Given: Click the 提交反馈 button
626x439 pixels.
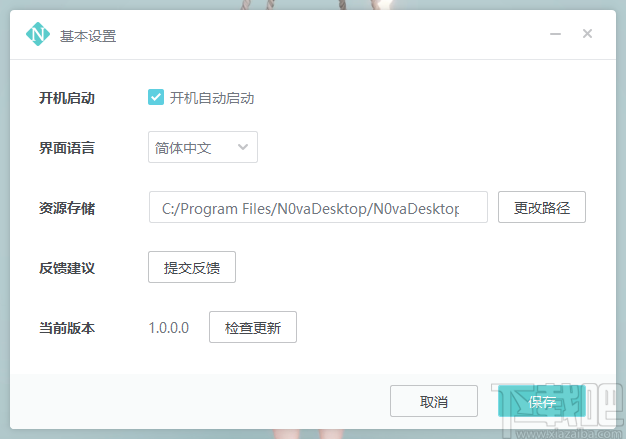Looking at the screenshot, I should pyautogui.click(x=192, y=267).
